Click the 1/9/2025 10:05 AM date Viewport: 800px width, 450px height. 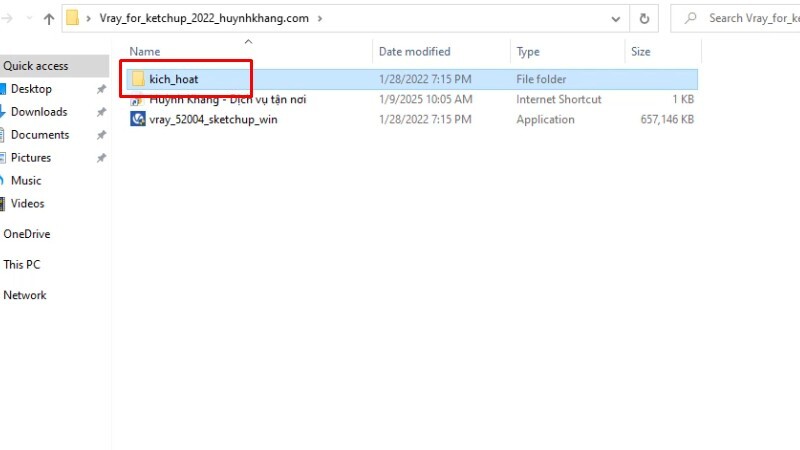click(x=426, y=99)
